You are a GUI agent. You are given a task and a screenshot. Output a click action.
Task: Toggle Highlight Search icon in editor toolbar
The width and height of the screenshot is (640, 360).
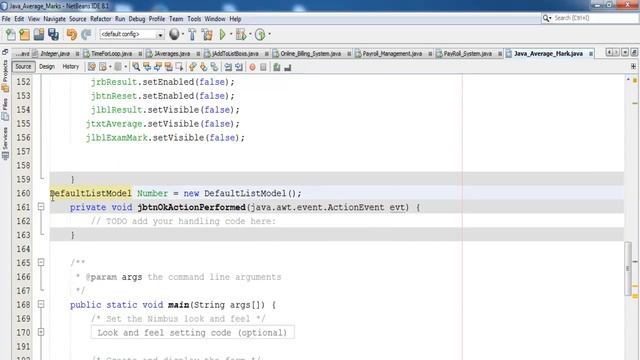168,67
